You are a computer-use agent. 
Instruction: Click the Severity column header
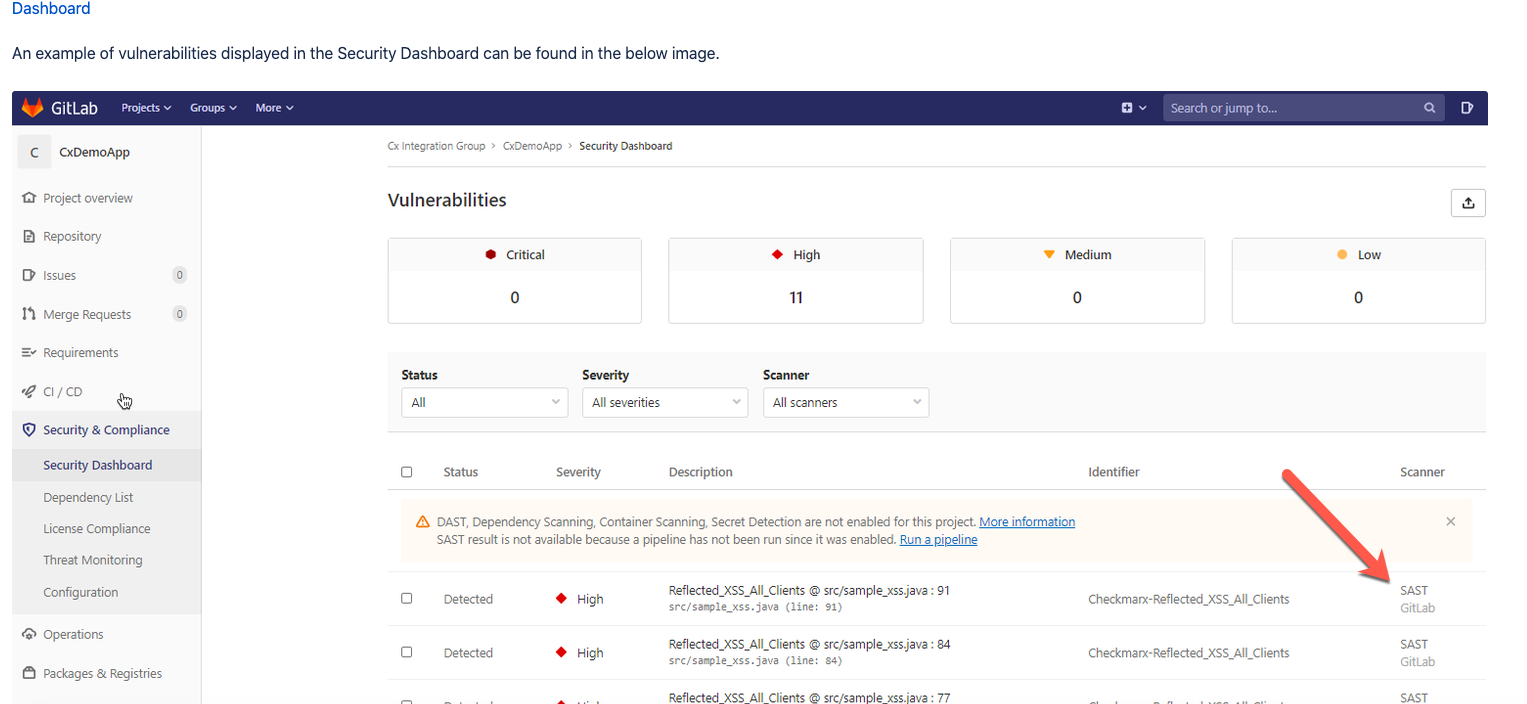[x=578, y=472]
